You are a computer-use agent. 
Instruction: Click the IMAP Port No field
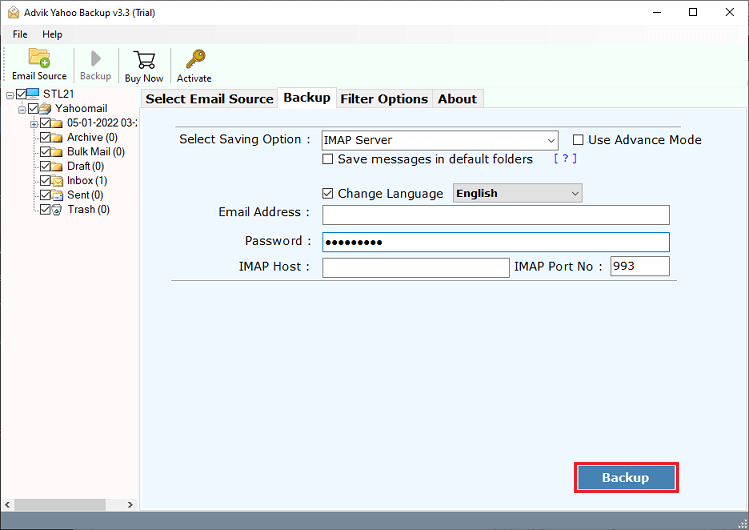(x=640, y=266)
